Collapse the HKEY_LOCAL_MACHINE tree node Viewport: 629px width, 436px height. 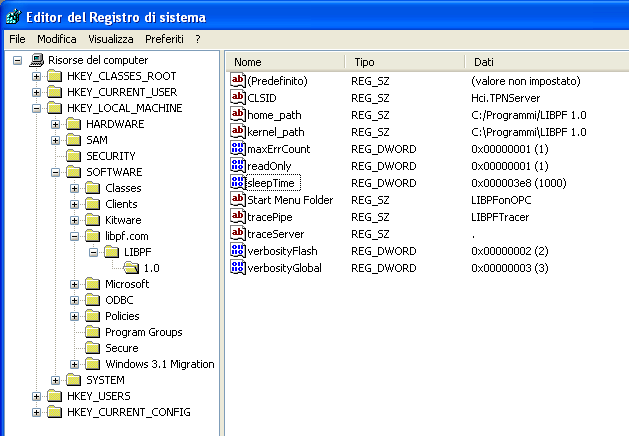37,108
